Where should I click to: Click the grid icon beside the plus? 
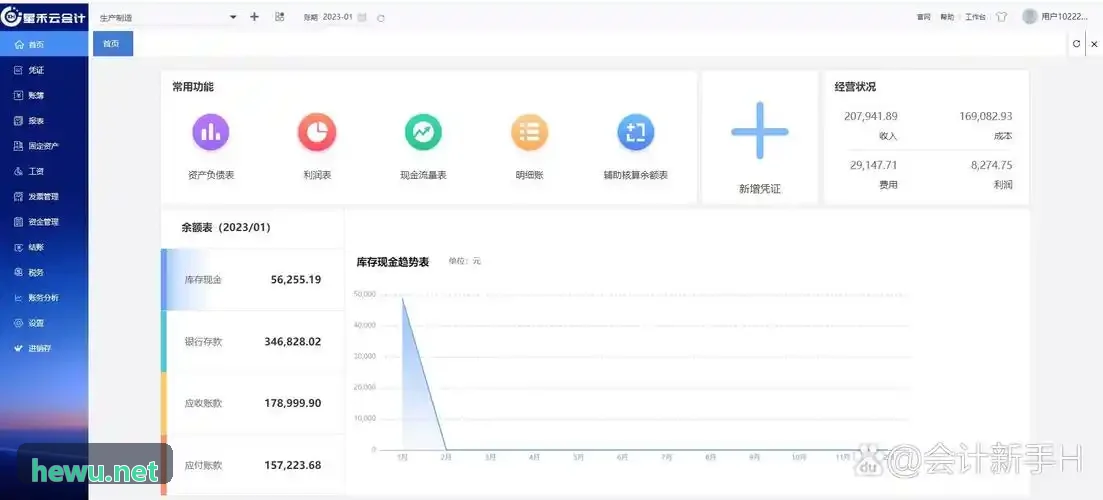(x=280, y=17)
